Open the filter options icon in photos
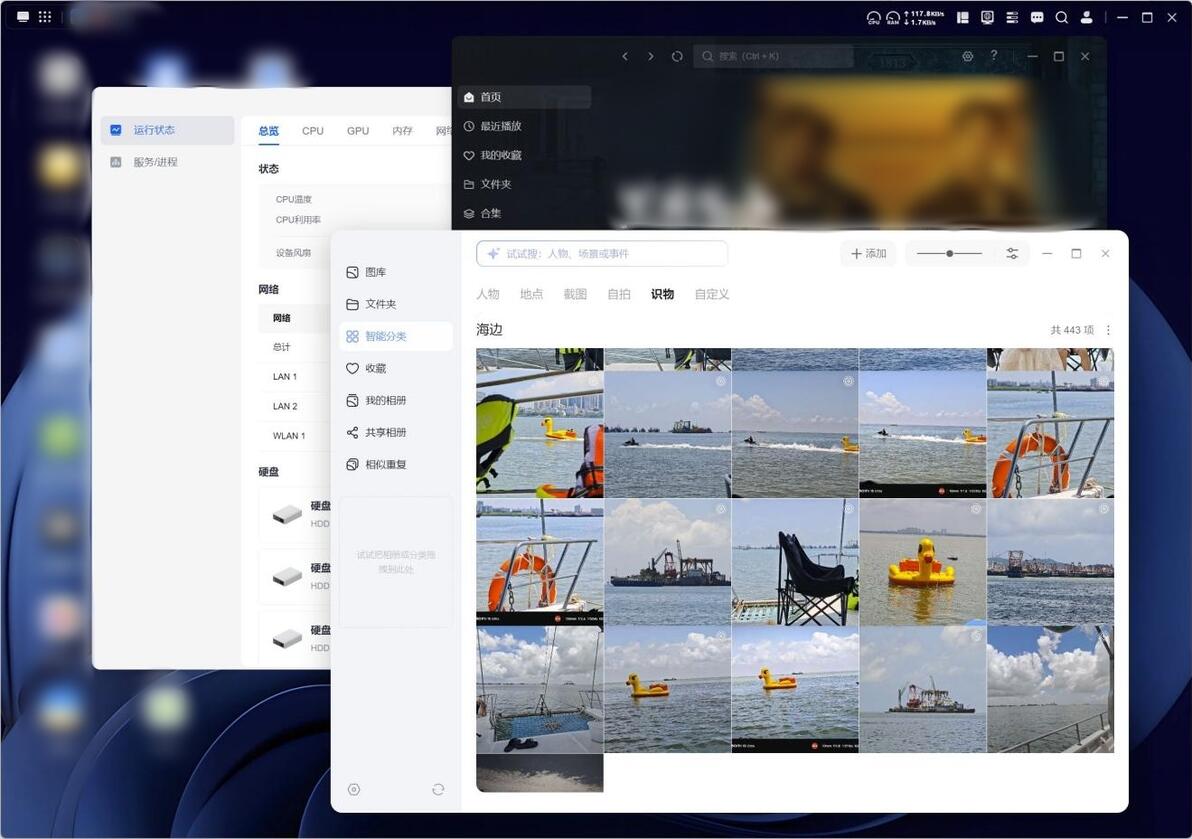 [x=1012, y=254]
